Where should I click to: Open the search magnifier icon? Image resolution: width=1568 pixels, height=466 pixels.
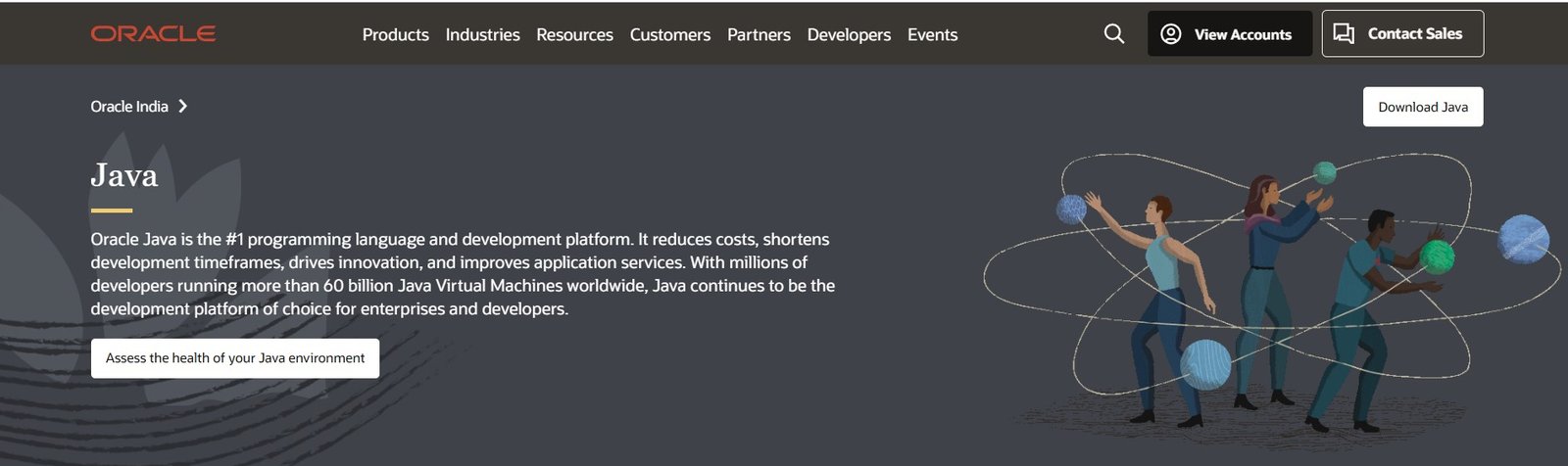click(1114, 33)
